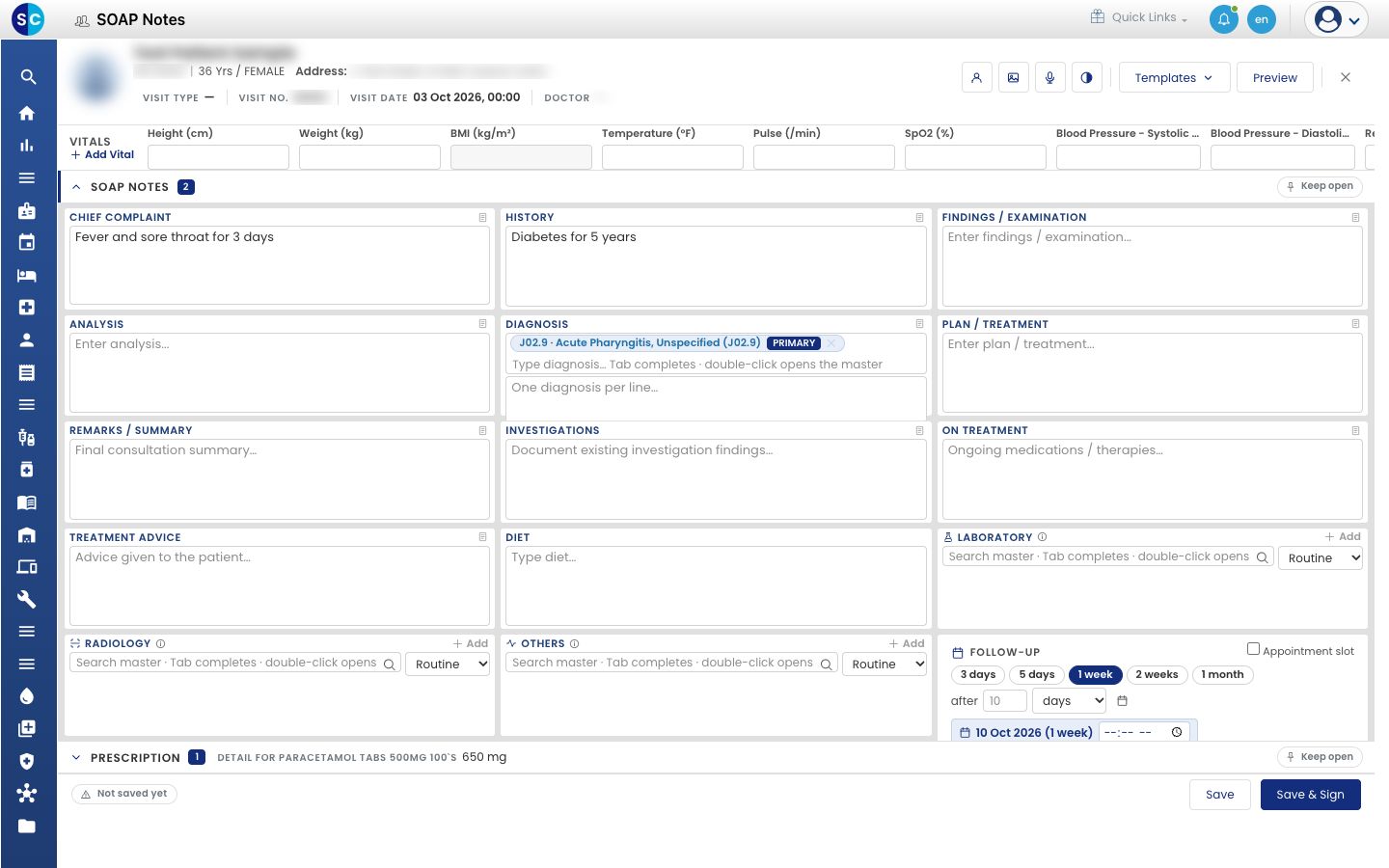Viewport: 1389px width, 868px height.
Task: Click the follow-up calendar picker icon
Action: pyautogui.click(x=1122, y=701)
